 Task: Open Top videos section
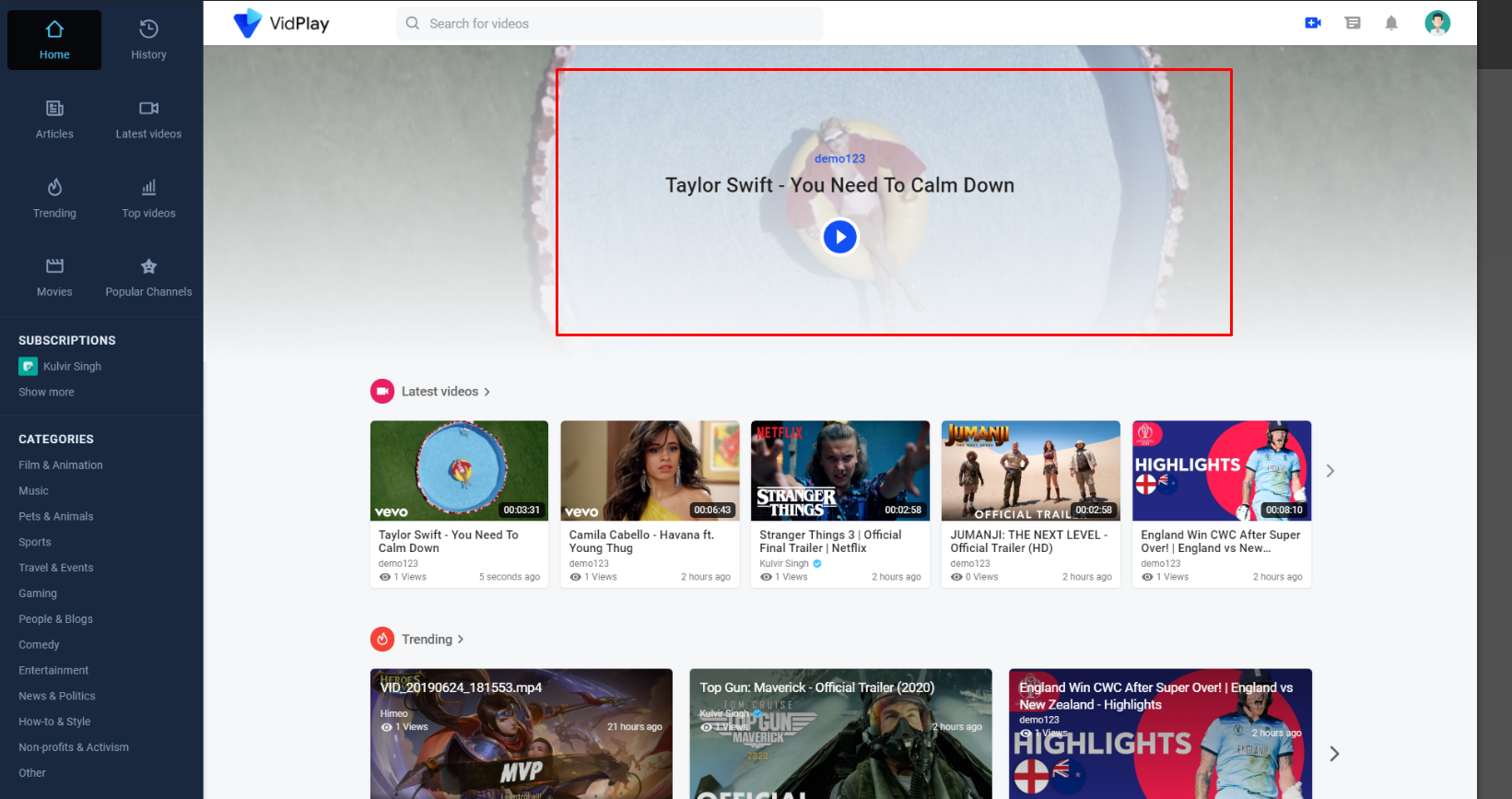[x=148, y=199]
